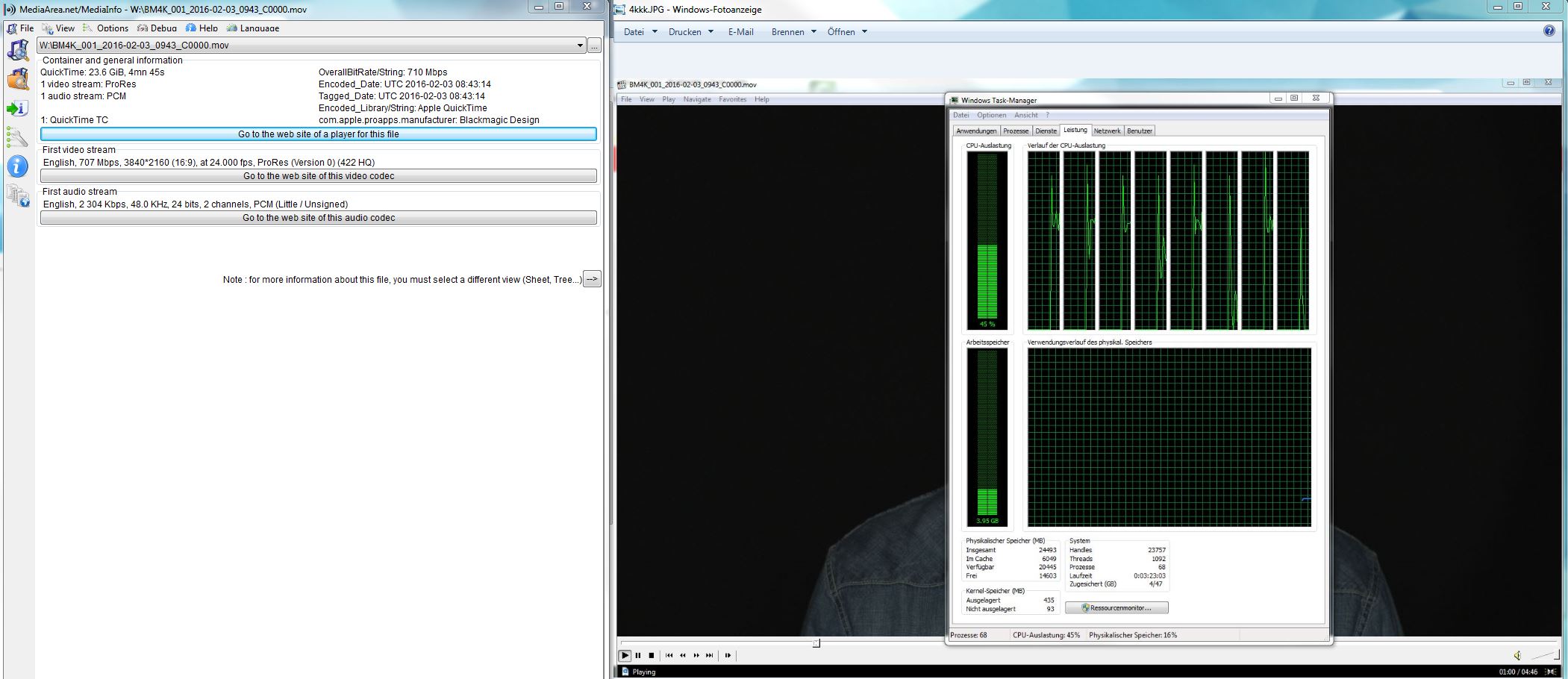Image resolution: width=1568 pixels, height=679 pixels.
Task: Switch to the Prozesse tab in Task-Manager
Action: click(x=1016, y=131)
